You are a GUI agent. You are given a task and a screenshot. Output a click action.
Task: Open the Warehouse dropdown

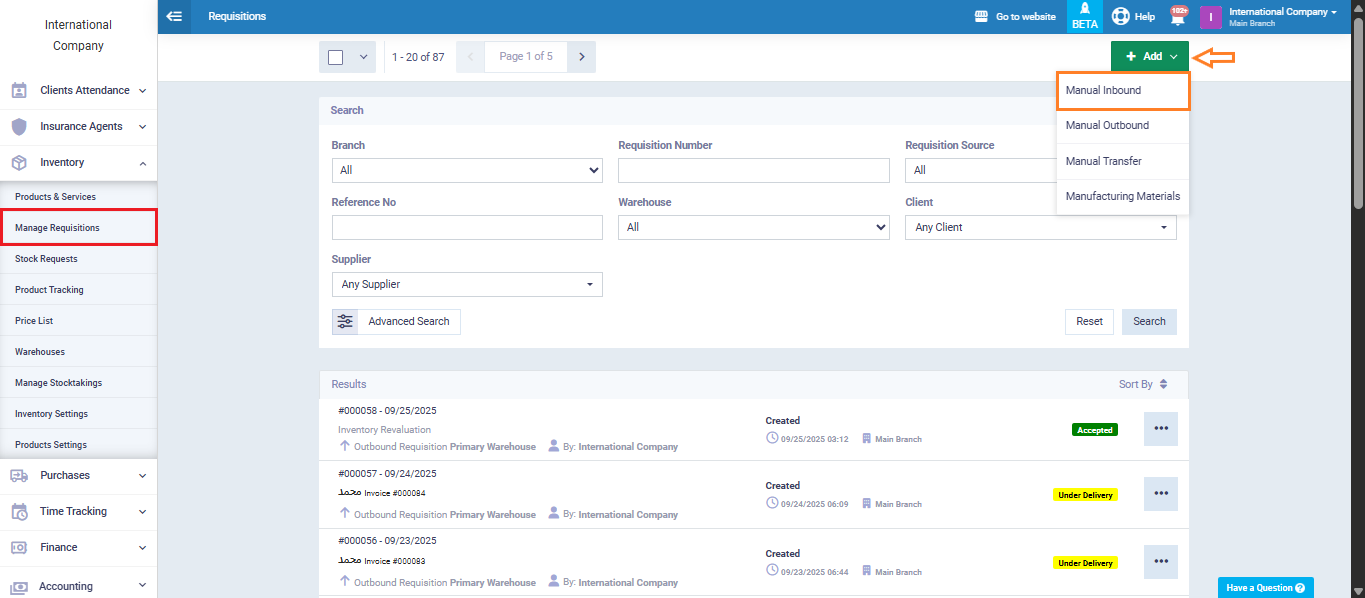tap(753, 228)
